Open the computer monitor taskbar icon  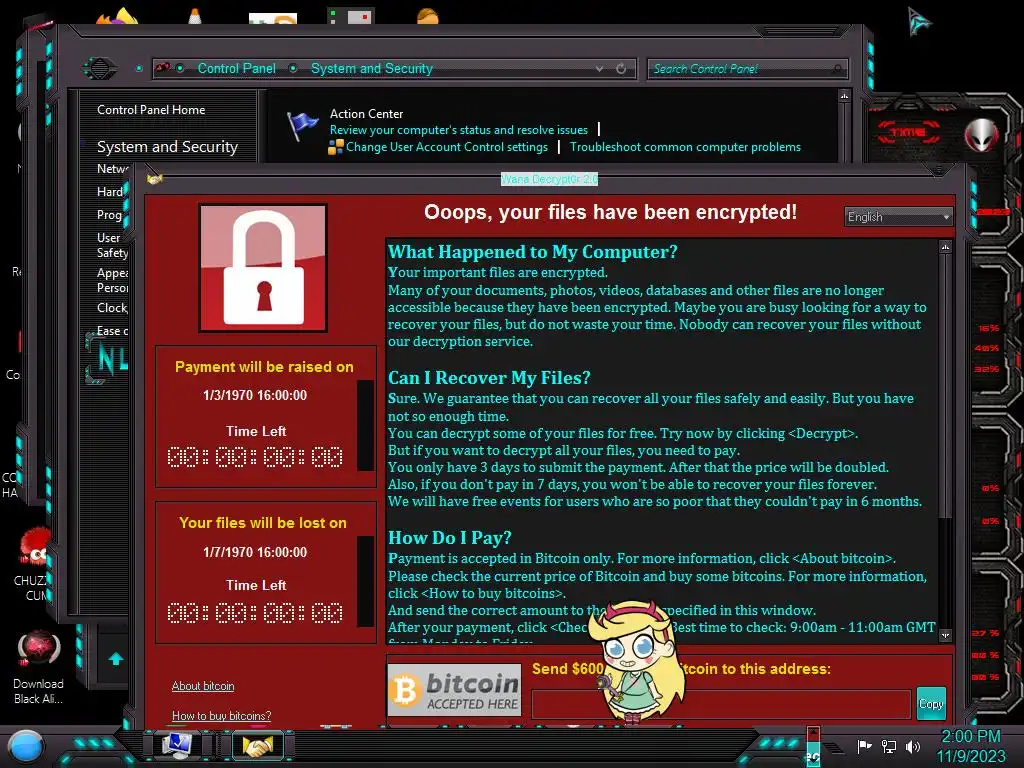pos(176,745)
